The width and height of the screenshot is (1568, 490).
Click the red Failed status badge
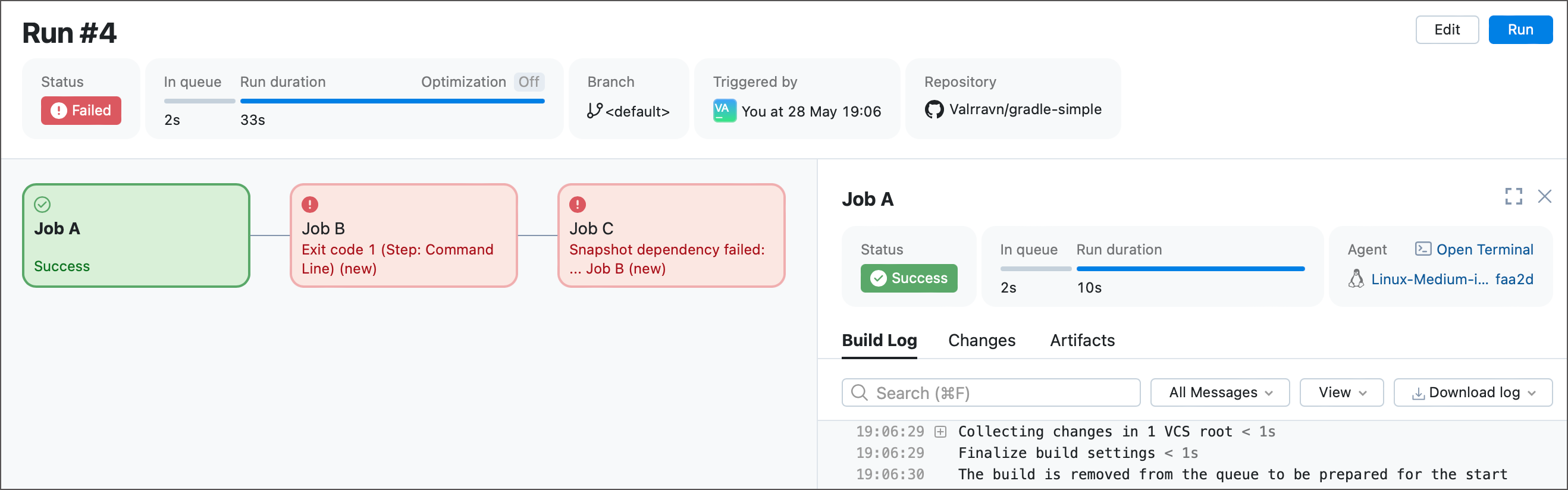click(x=81, y=110)
